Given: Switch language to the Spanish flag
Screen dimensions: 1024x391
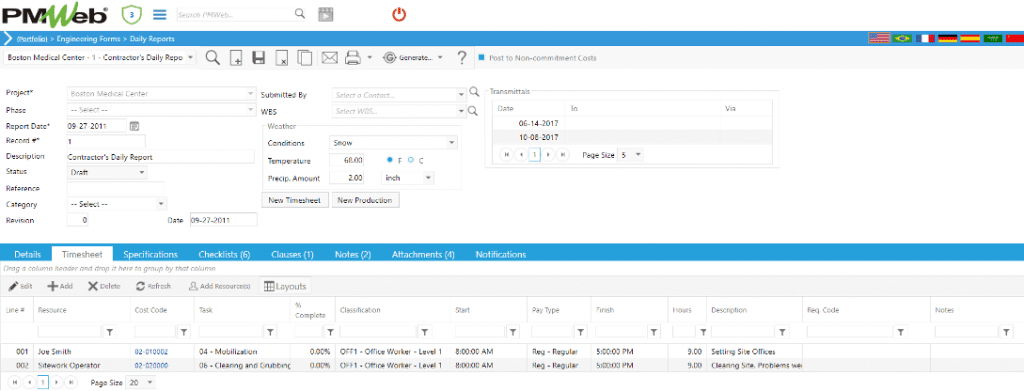Looking at the screenshot, I should point(970,39).
